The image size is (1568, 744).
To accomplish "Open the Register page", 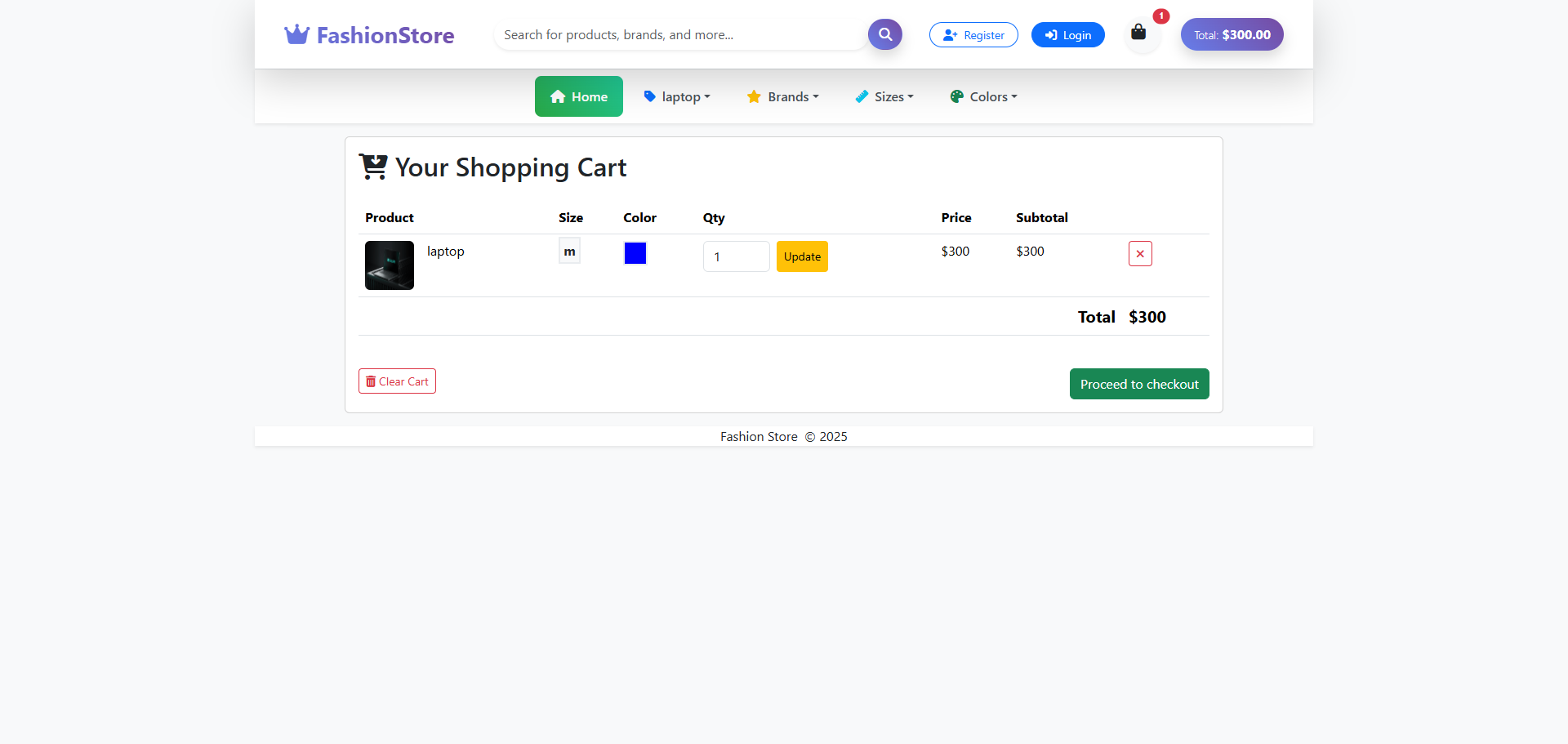I will tap(973, 35).
